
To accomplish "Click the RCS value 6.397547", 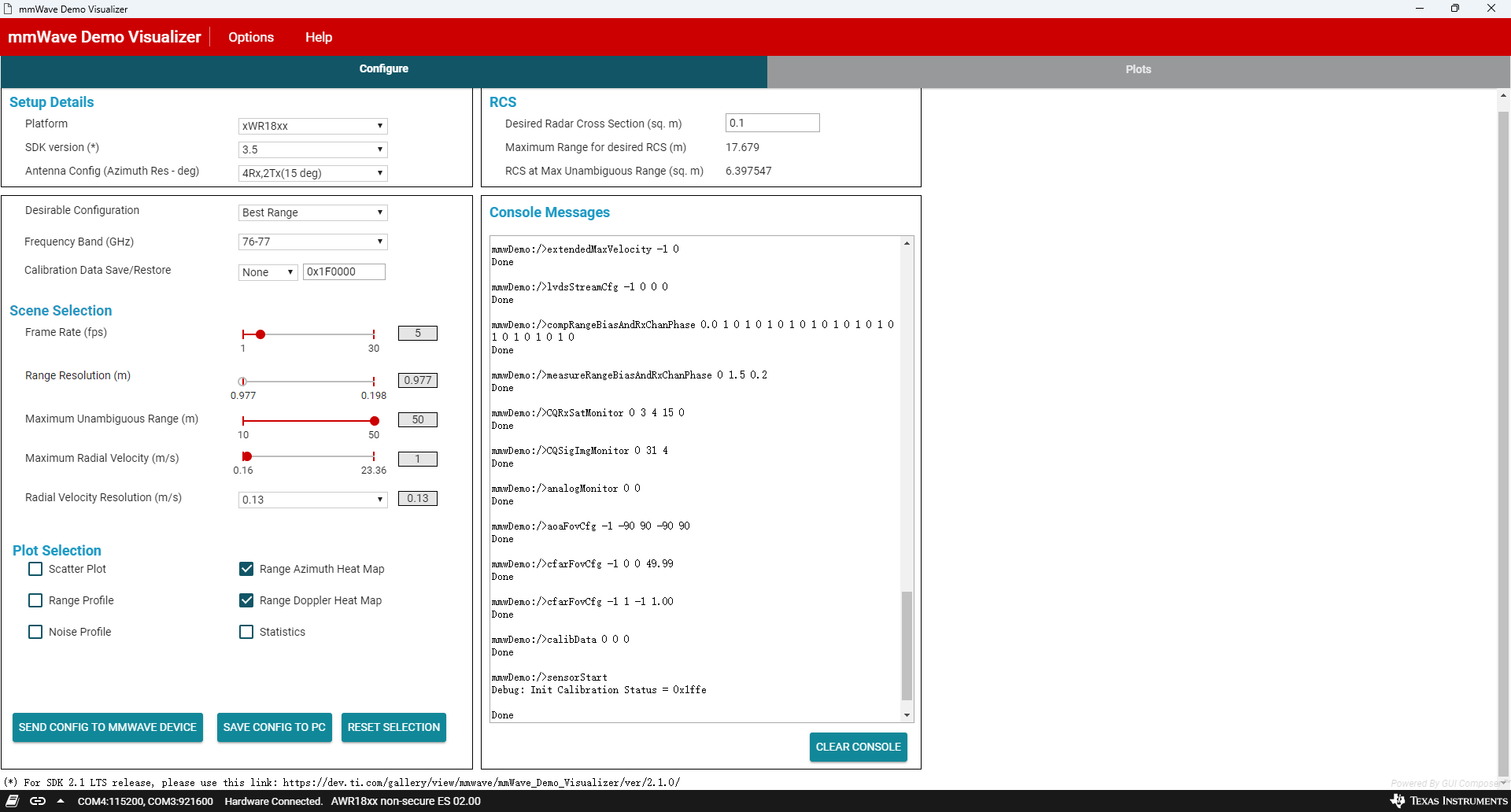I will click(x=748, y=171).
